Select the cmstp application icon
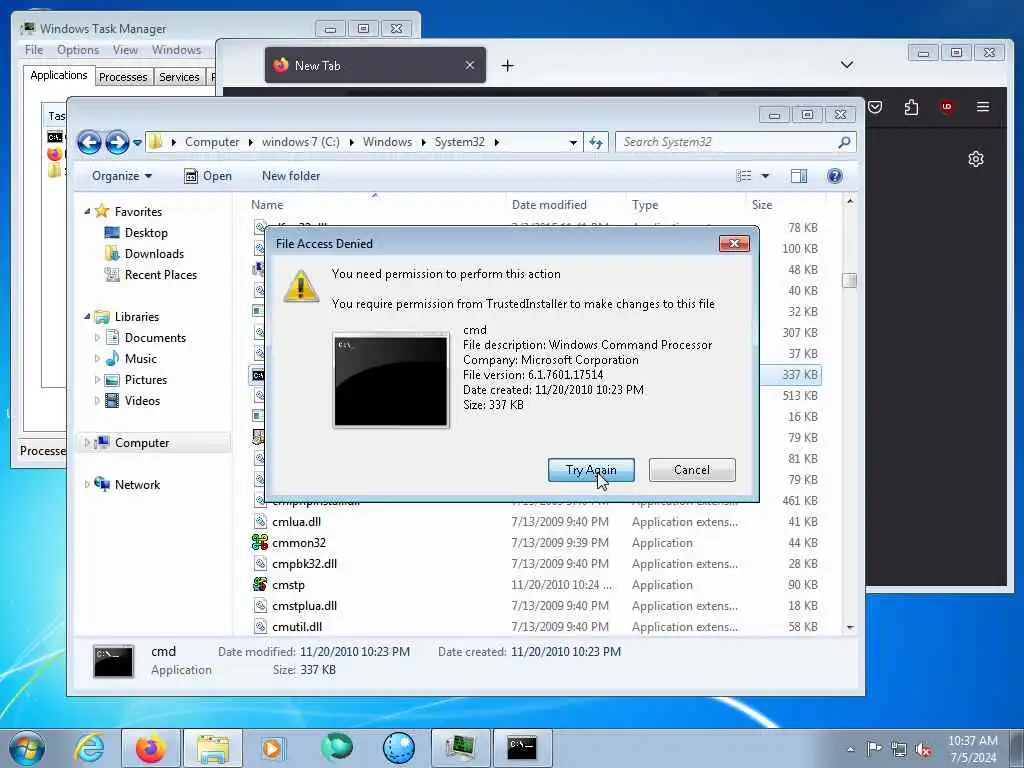This screenshot has width=1024, height=768. (x=259, y=584)
